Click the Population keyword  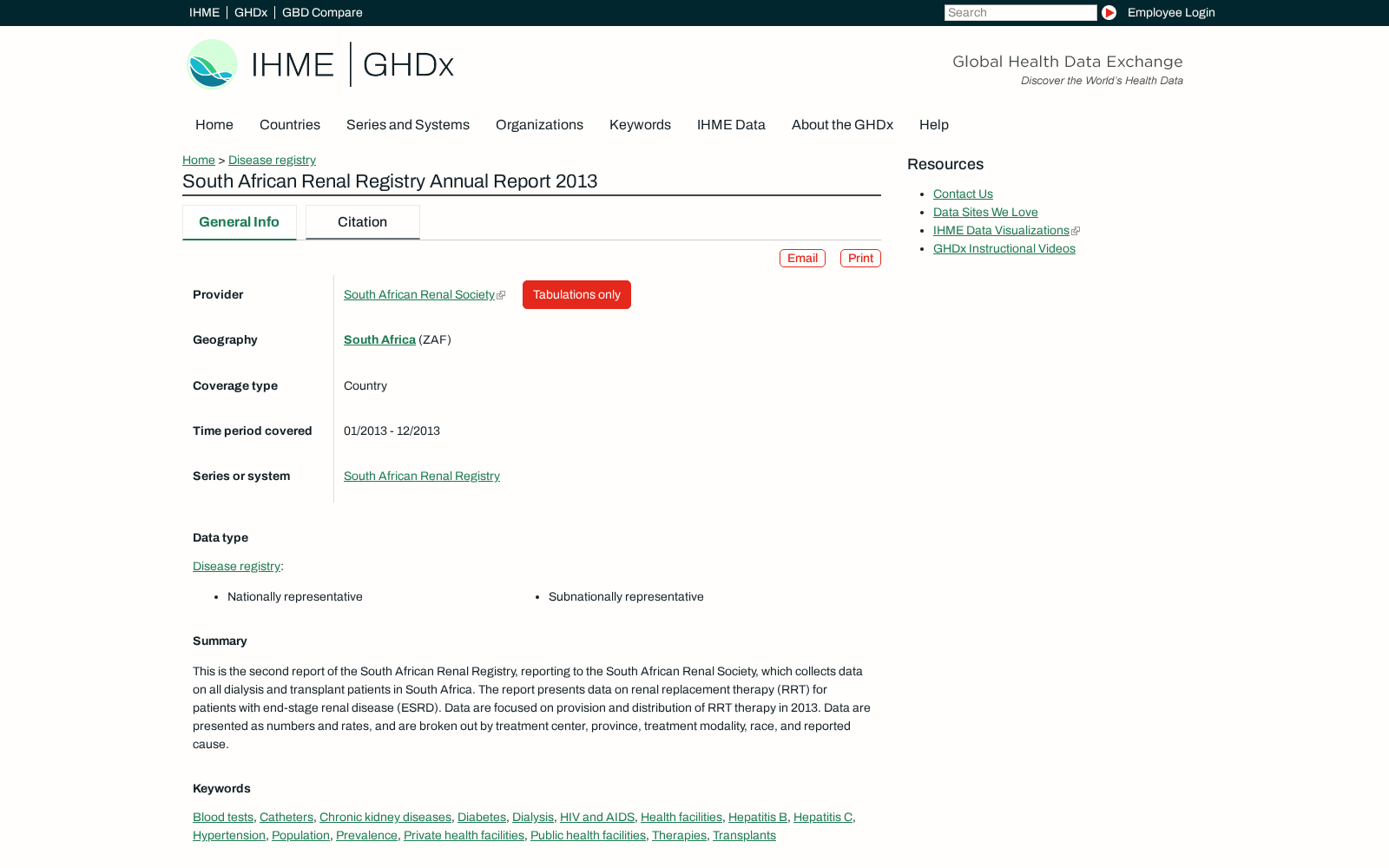300,836
